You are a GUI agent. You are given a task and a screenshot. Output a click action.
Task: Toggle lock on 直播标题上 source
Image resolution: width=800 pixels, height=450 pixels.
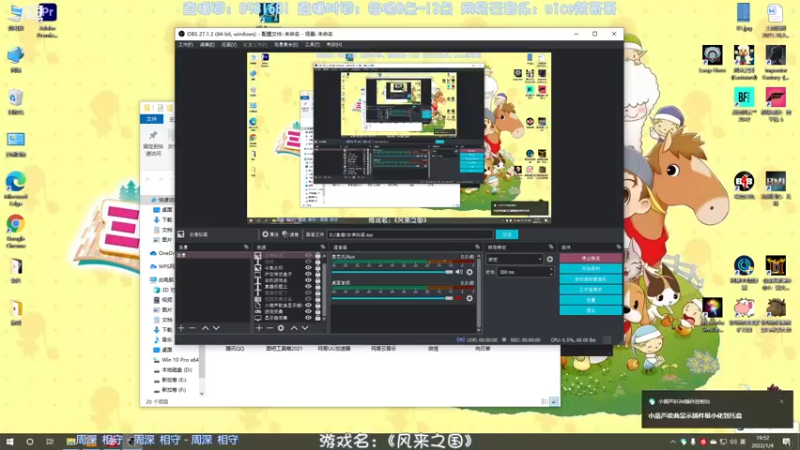coord(318,286)
